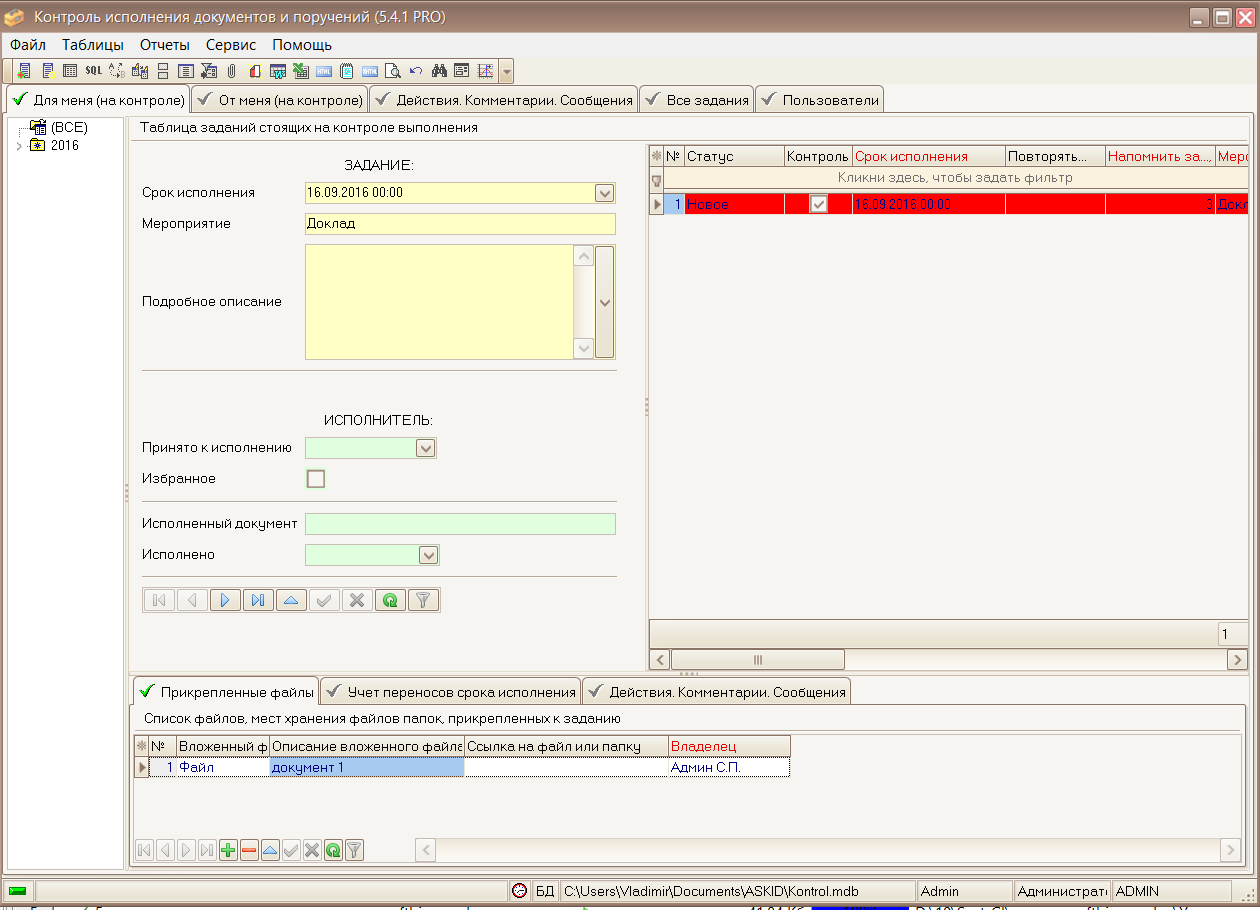This screenshot has height=910, width=1260.
Task: Open the Срок исполнения date dropdown
Action: (604, 193)
